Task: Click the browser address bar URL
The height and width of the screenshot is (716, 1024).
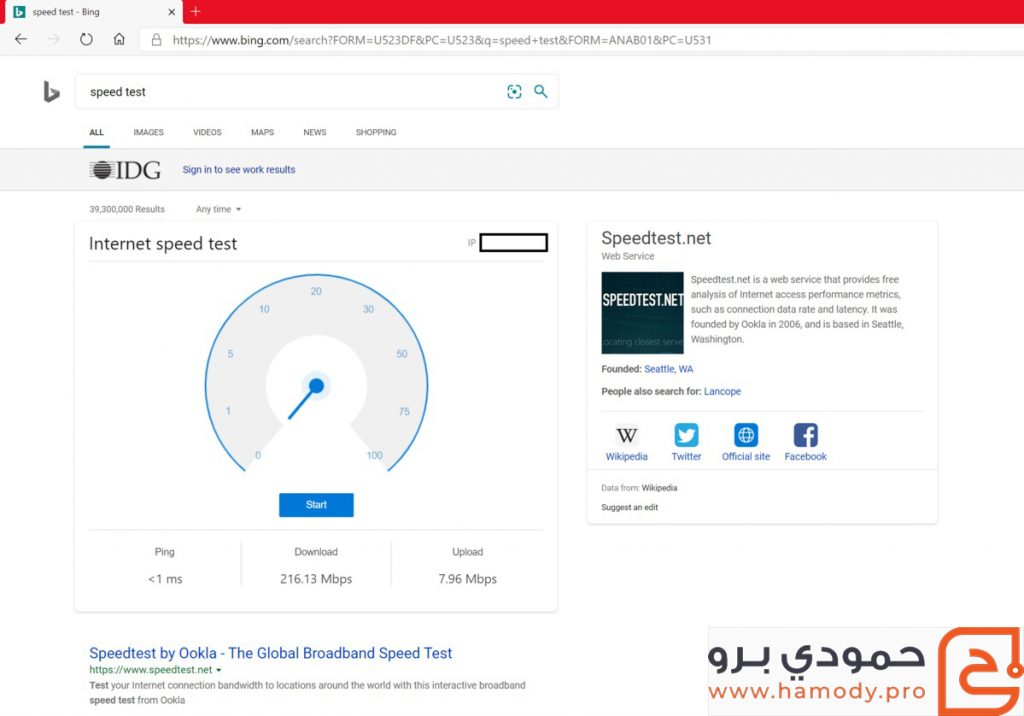Action: coord(441,40)
